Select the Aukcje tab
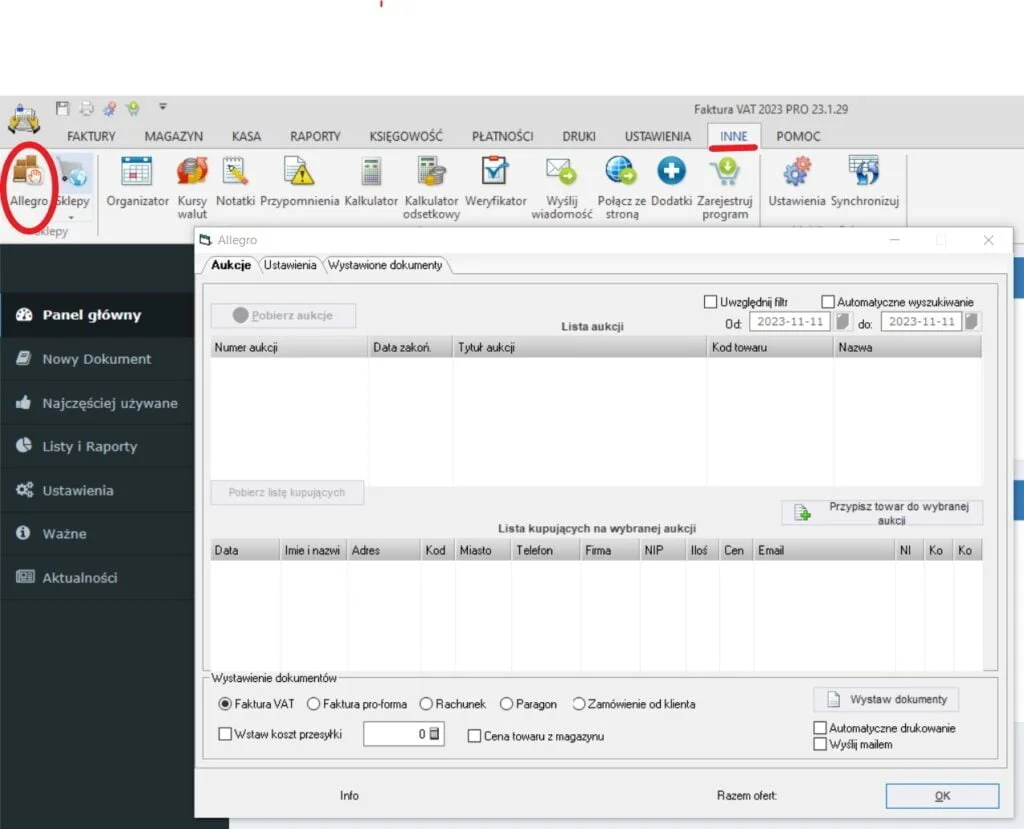 (231, 265)
